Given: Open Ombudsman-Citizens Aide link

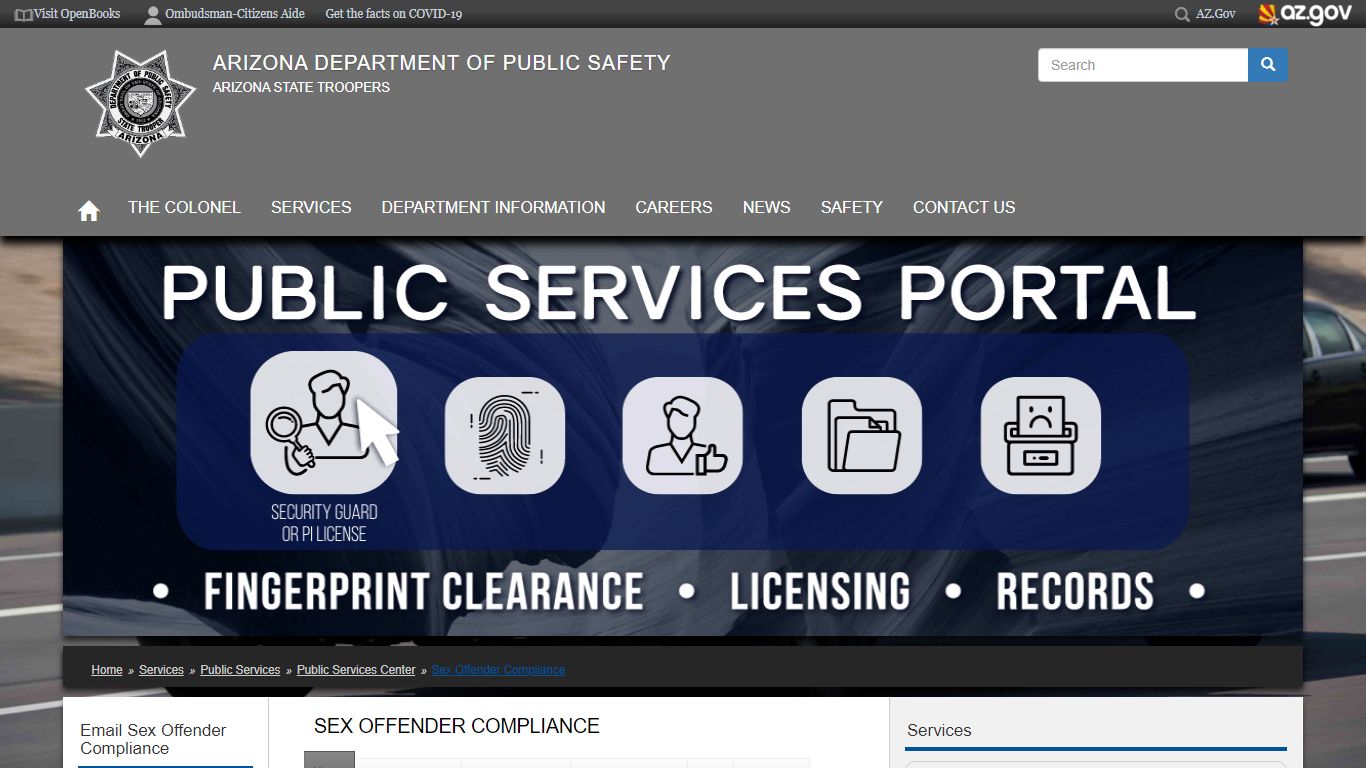Looking at the screenshot, I should [234, 14].
